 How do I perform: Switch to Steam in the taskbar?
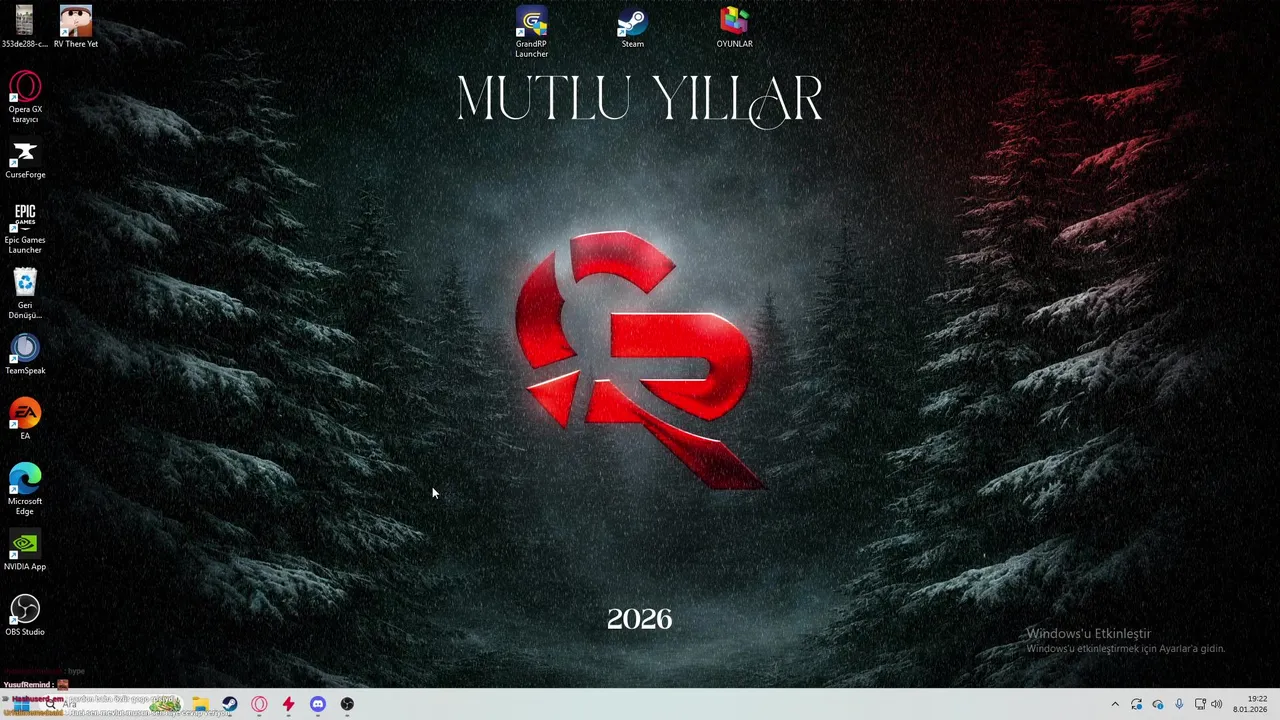pyautogui.click(x=230, y=704)
